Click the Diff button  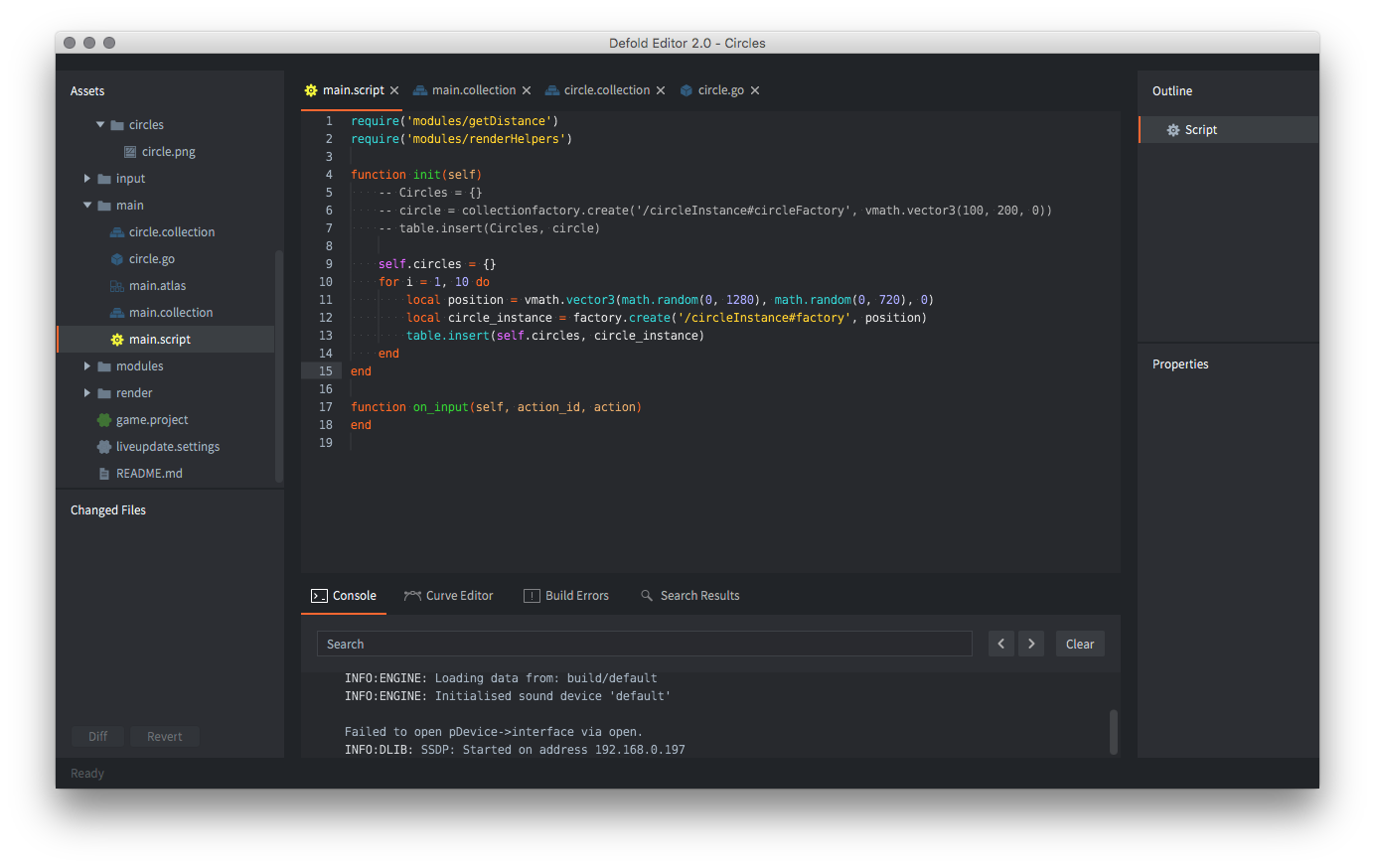97,737
